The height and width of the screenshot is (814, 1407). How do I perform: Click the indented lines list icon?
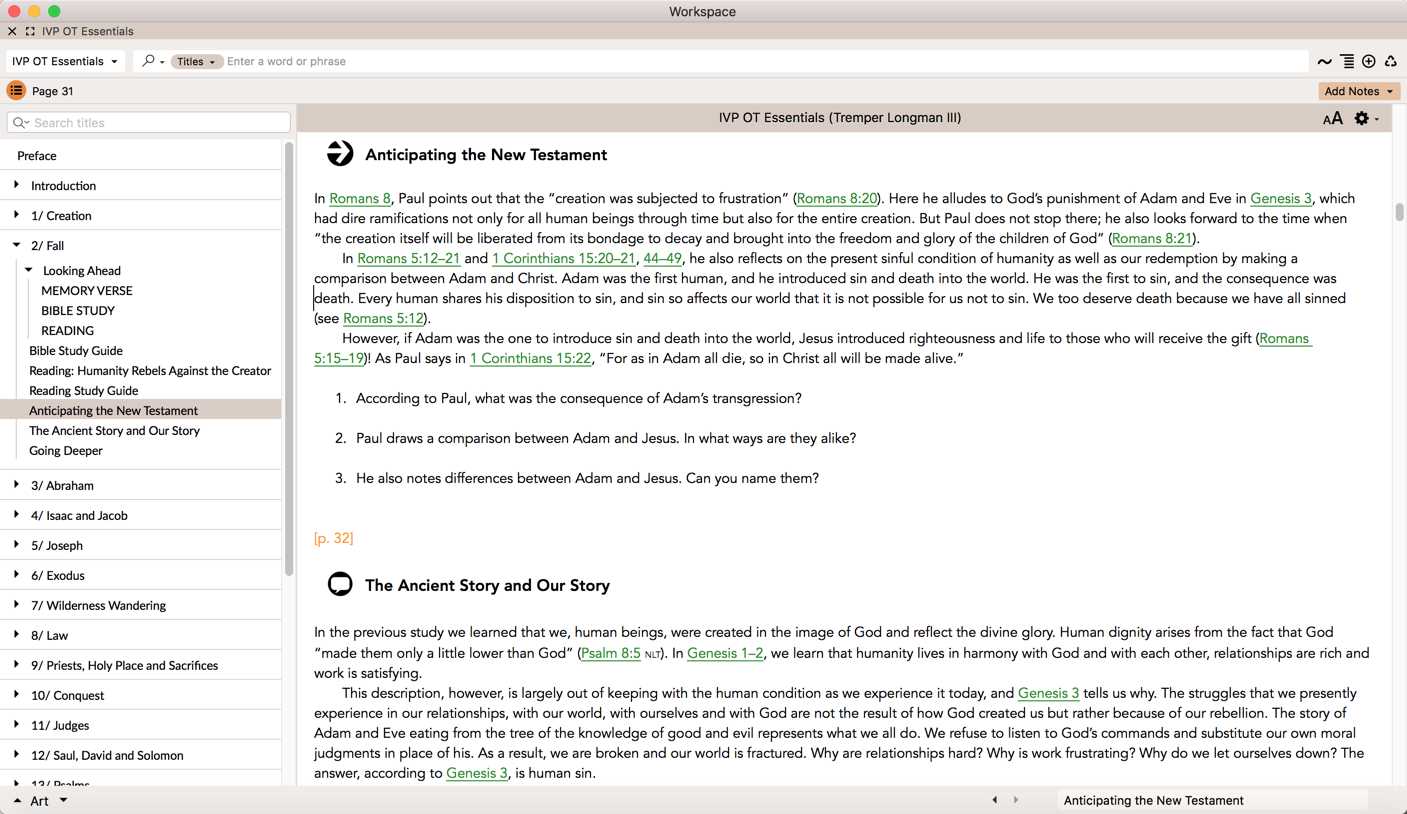(1347, 62)
